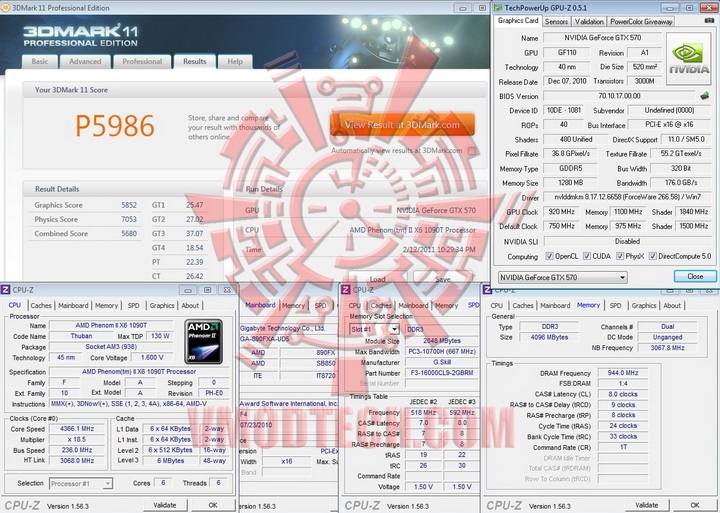Viewport: 720px width, 513px height.
Task: Switch to the Basic tab in 3DMark 11
Action: pos(40,62)
